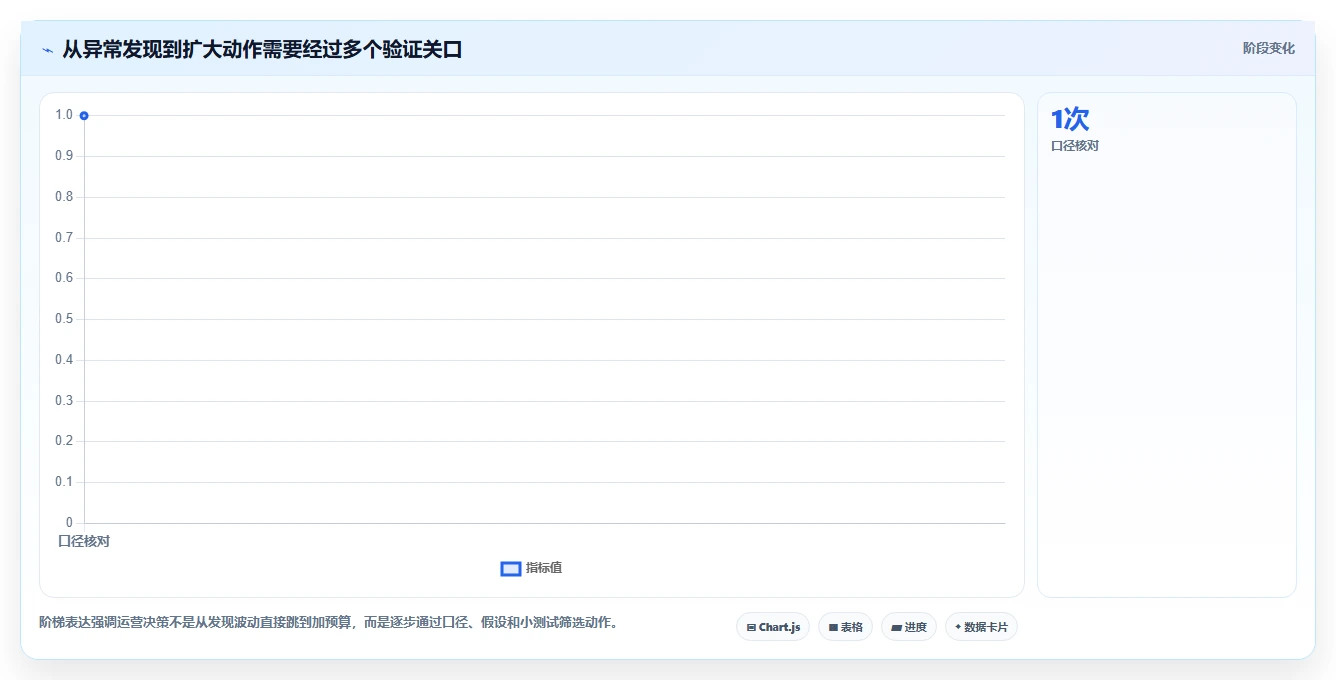
Task: Click the y-axis tick 0.1
Action: [x=64, y=482]
